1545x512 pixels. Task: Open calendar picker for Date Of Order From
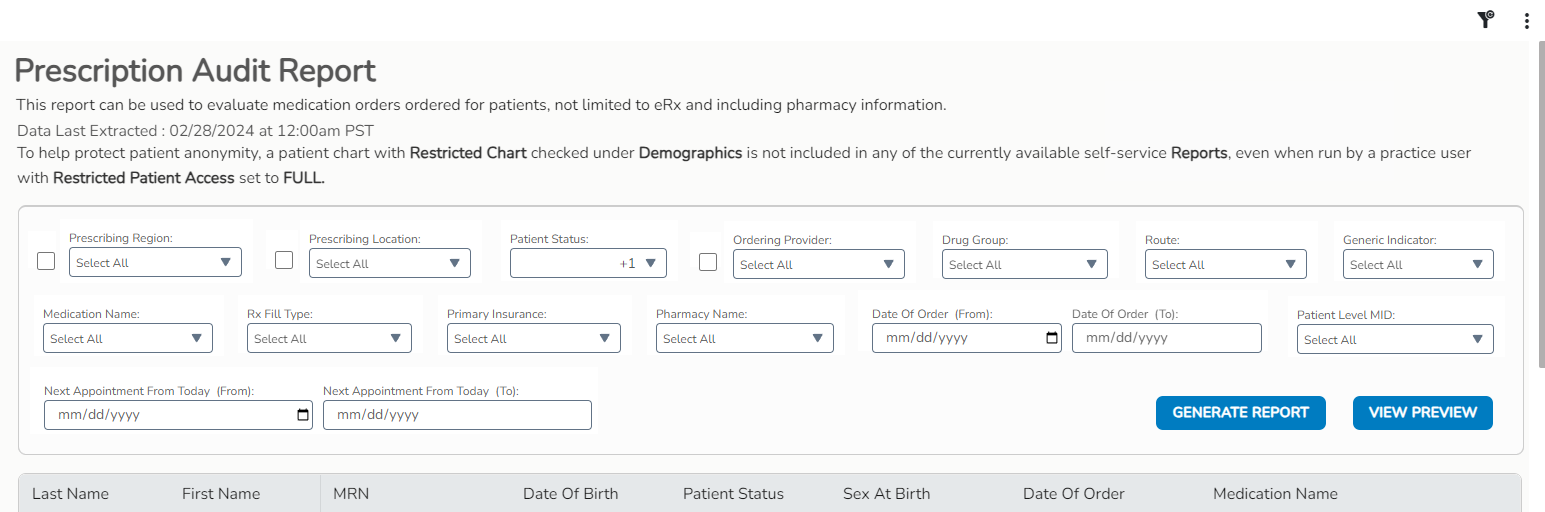tap(1051, 338)
